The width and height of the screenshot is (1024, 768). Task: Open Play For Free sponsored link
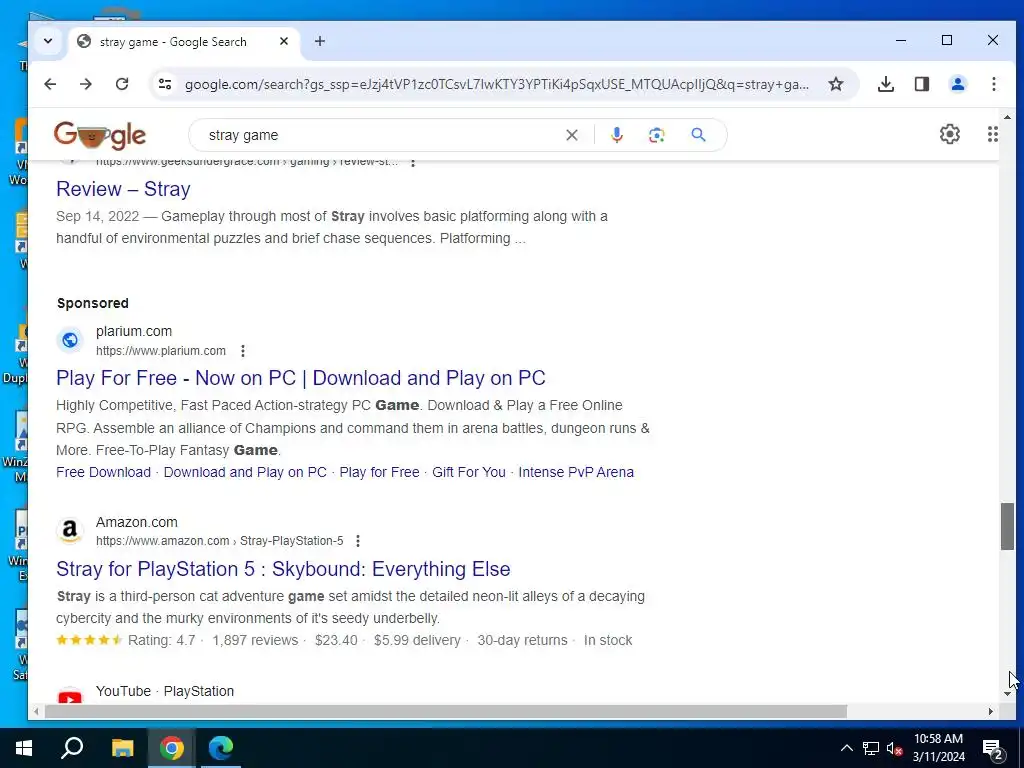click(300, 378)
